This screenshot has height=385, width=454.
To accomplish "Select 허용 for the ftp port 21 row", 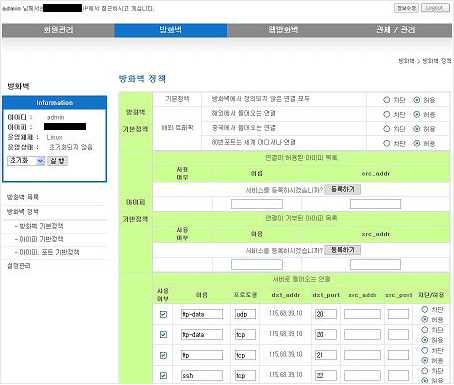I will pyautogui.click(x=425, y=360).
